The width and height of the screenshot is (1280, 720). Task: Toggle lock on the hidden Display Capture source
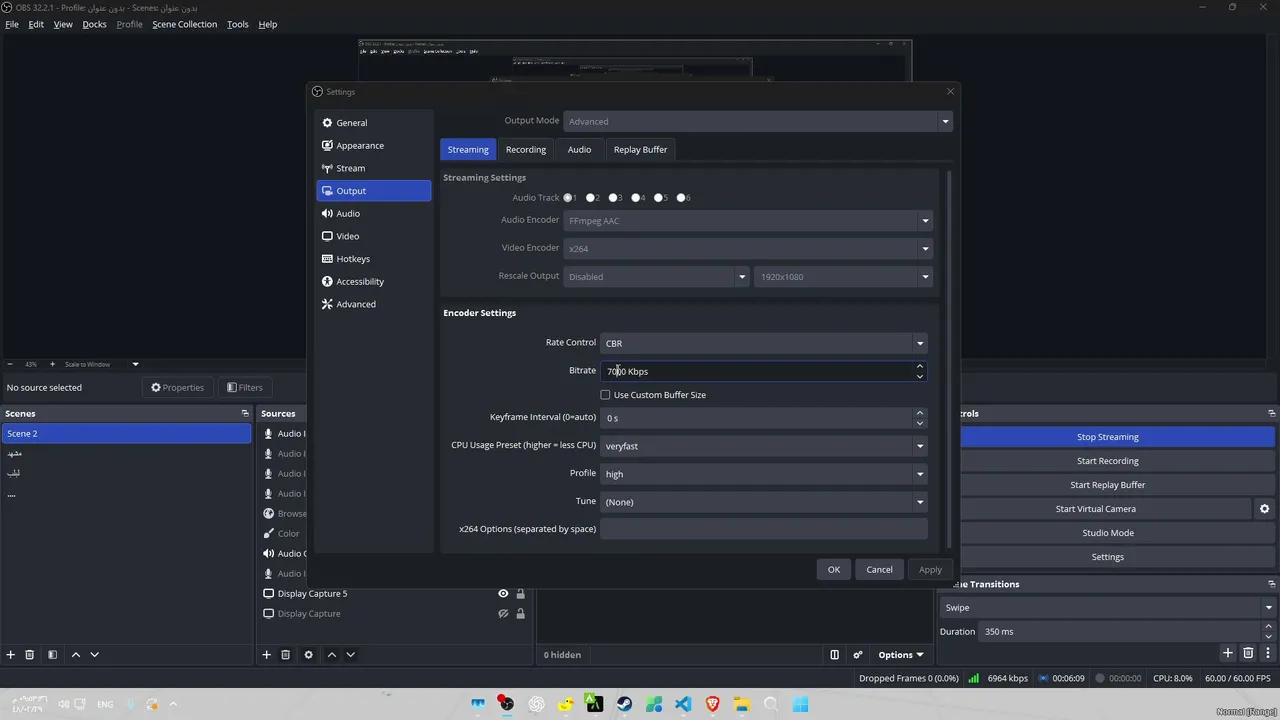(x=520, y=614)
